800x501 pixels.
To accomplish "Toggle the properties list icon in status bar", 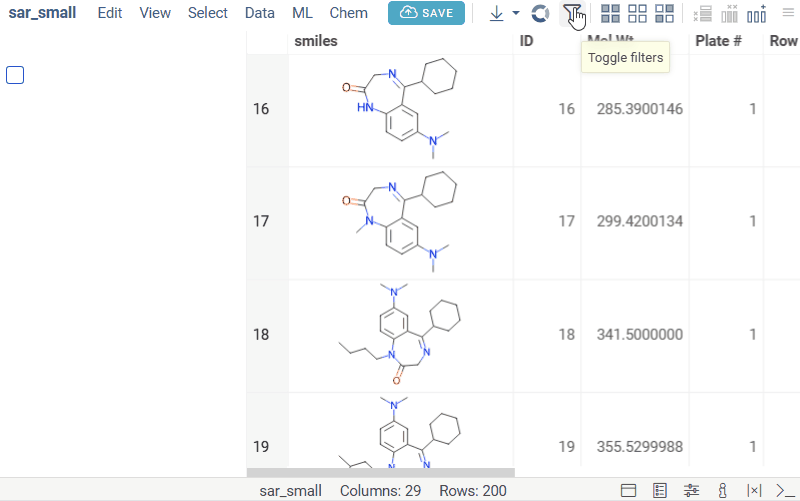I will pyautogui.click(x=660, y=490).
